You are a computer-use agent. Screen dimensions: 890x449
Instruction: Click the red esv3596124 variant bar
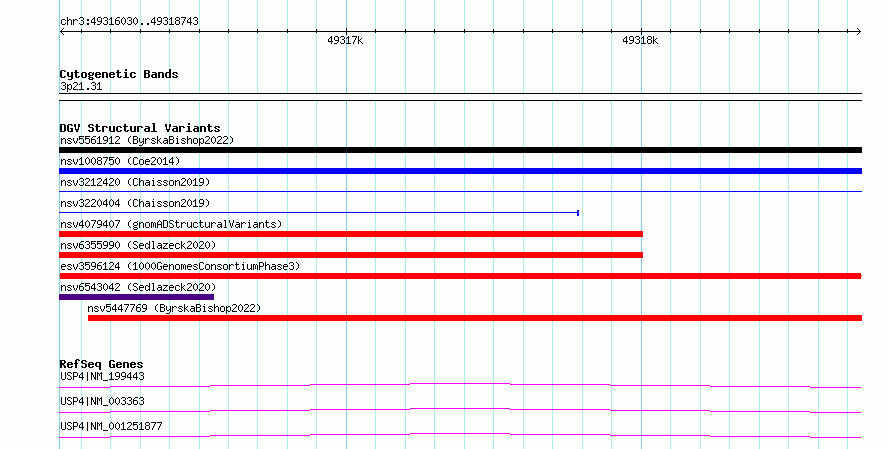tap(460, 276)
